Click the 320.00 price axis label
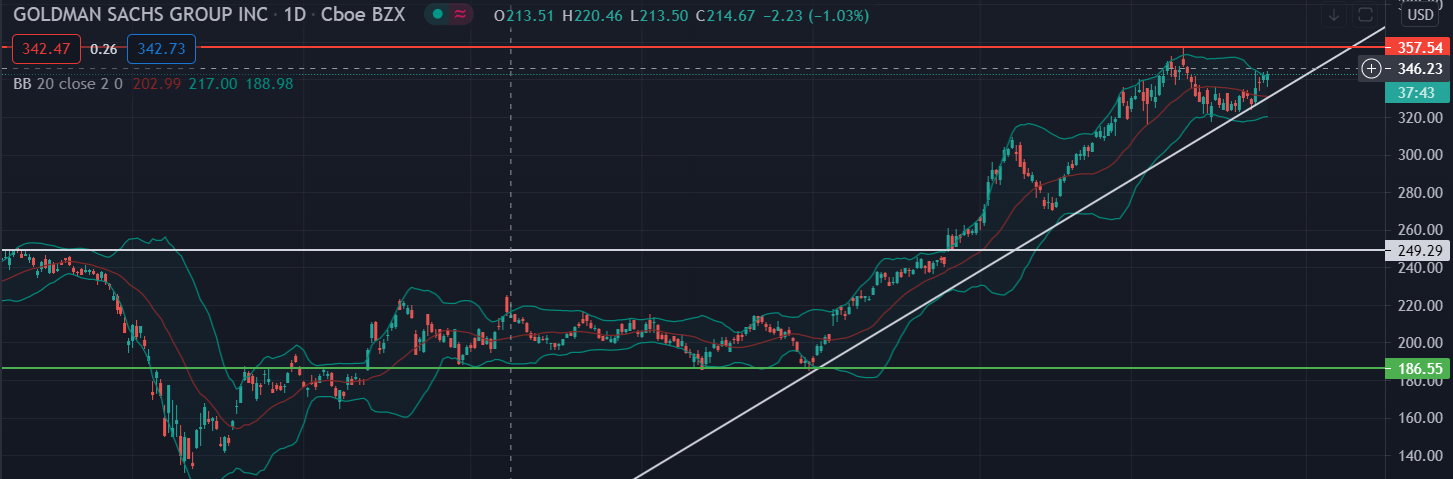Image resolution: width=1453 pixels, height=479 pixels. (1420, 117)
